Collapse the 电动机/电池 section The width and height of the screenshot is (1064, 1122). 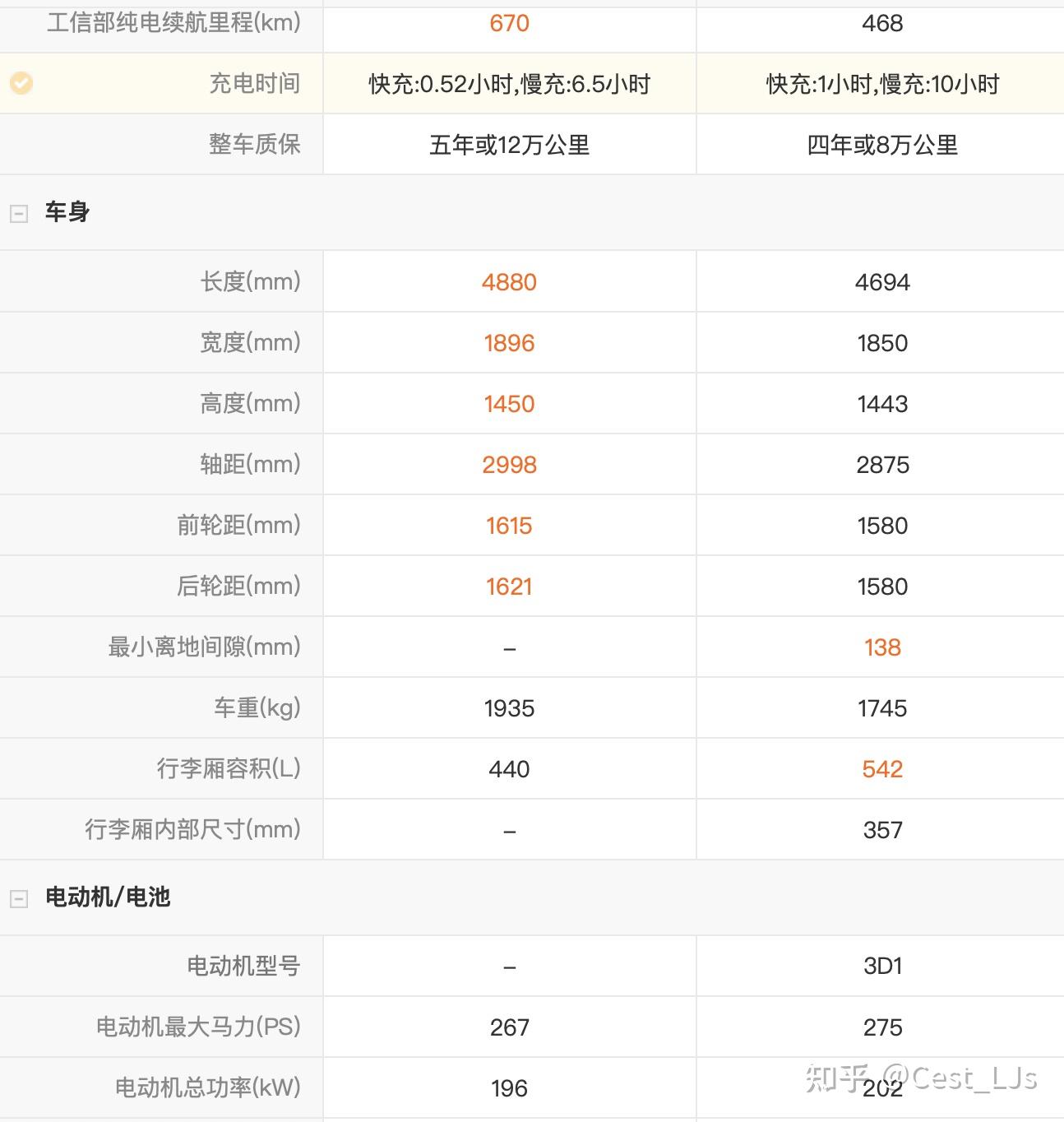(19, 899)
